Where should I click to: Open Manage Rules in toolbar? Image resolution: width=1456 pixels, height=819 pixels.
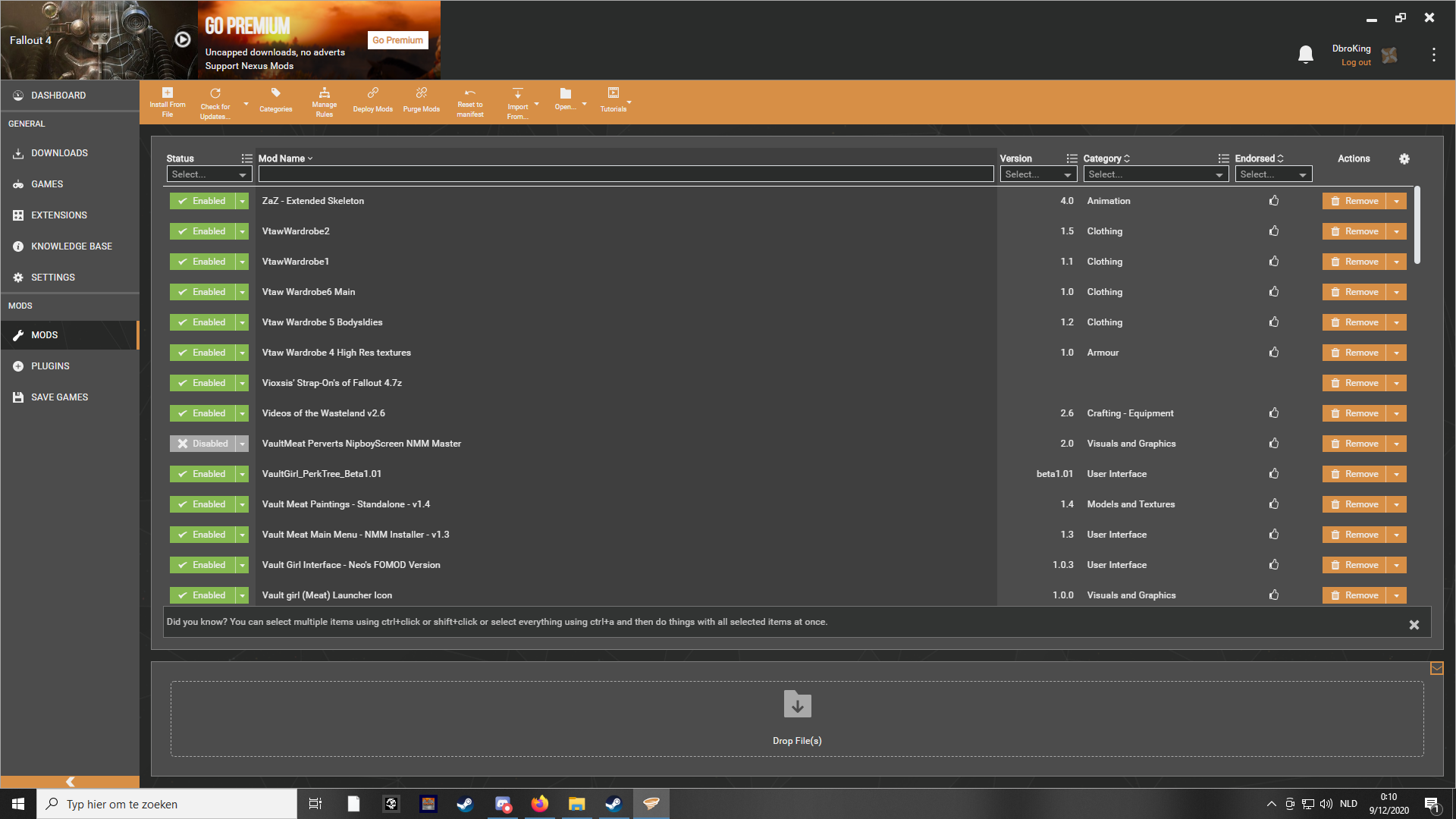coord(325,102)
